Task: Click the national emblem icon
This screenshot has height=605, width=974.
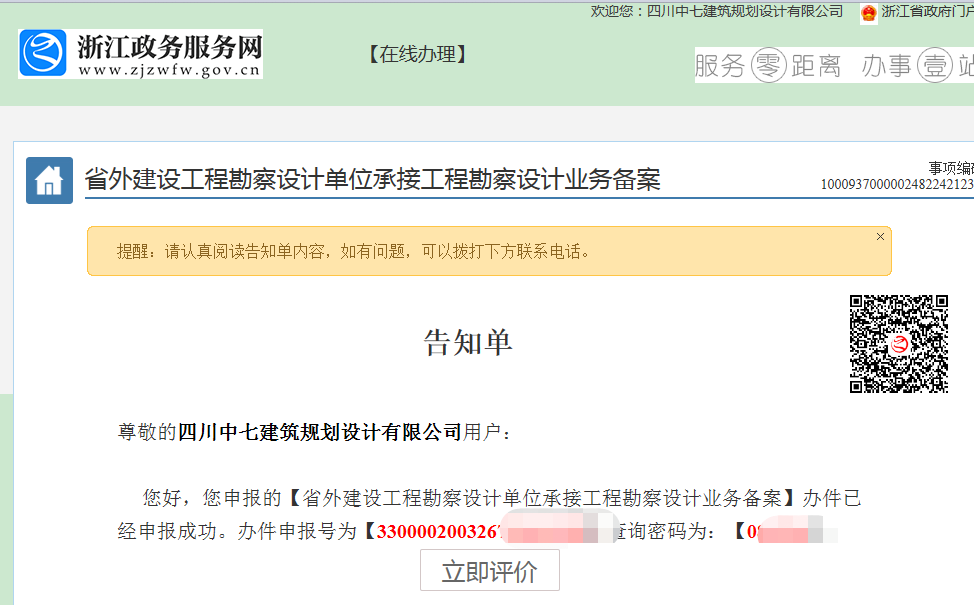Action: tap(866, 13)
